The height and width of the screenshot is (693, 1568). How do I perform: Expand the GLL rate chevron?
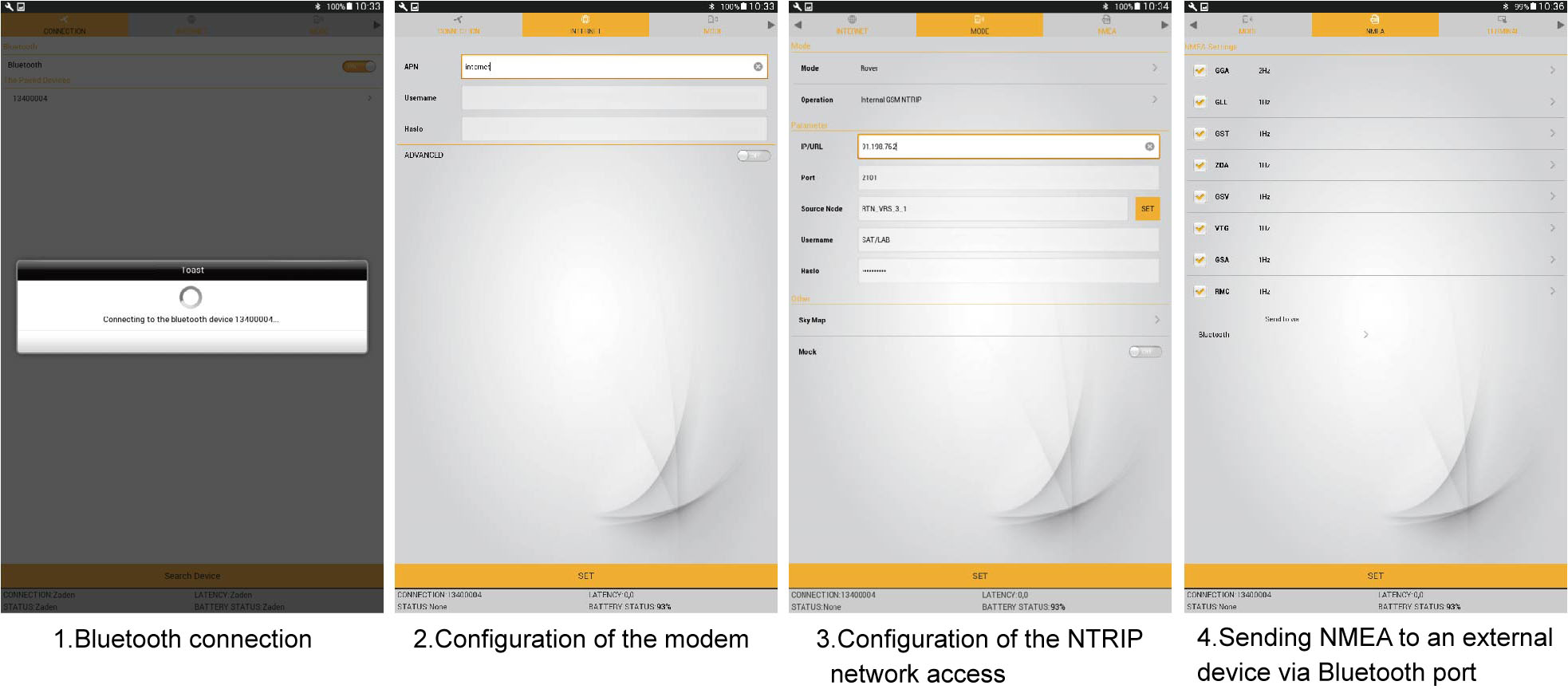click(1553, 102)
